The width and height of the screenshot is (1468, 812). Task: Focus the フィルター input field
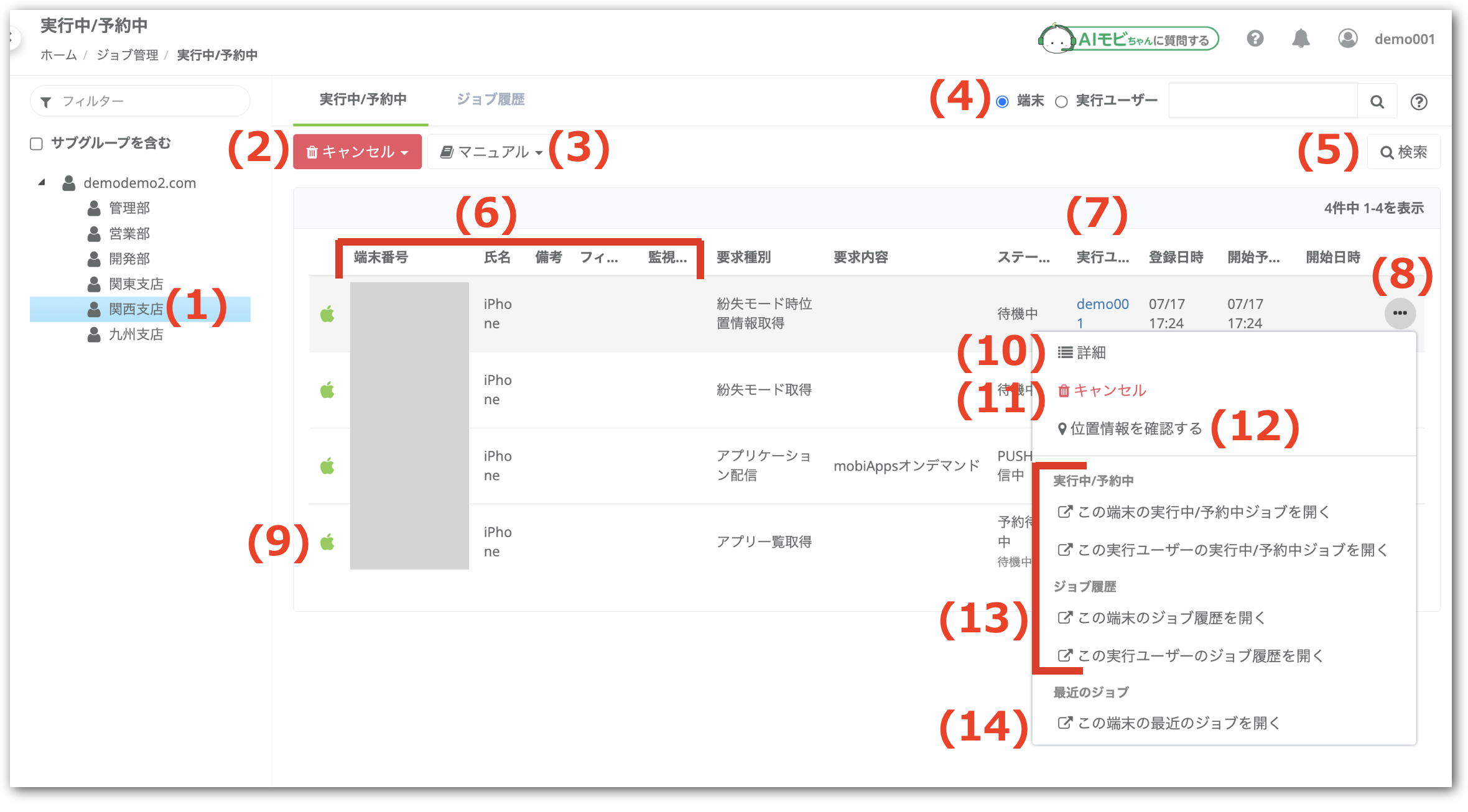tap(140, 101)
